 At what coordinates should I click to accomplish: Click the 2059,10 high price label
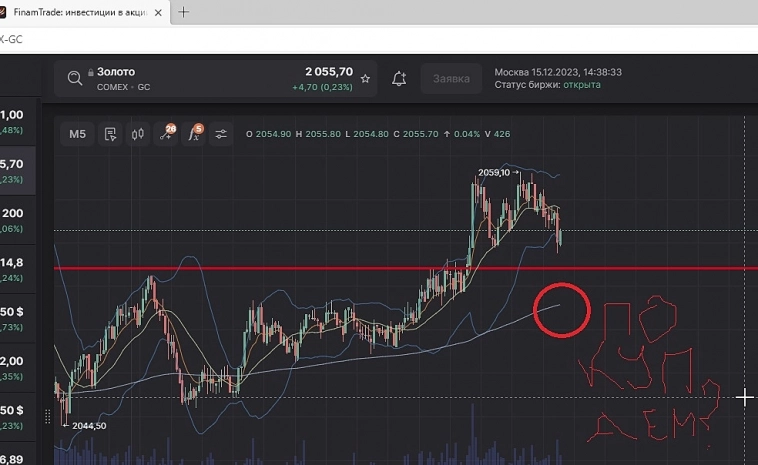(x=494, y=173)
